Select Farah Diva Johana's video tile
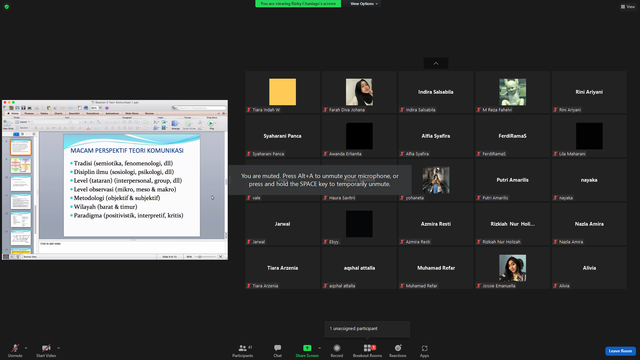 (x=359, y=92)
